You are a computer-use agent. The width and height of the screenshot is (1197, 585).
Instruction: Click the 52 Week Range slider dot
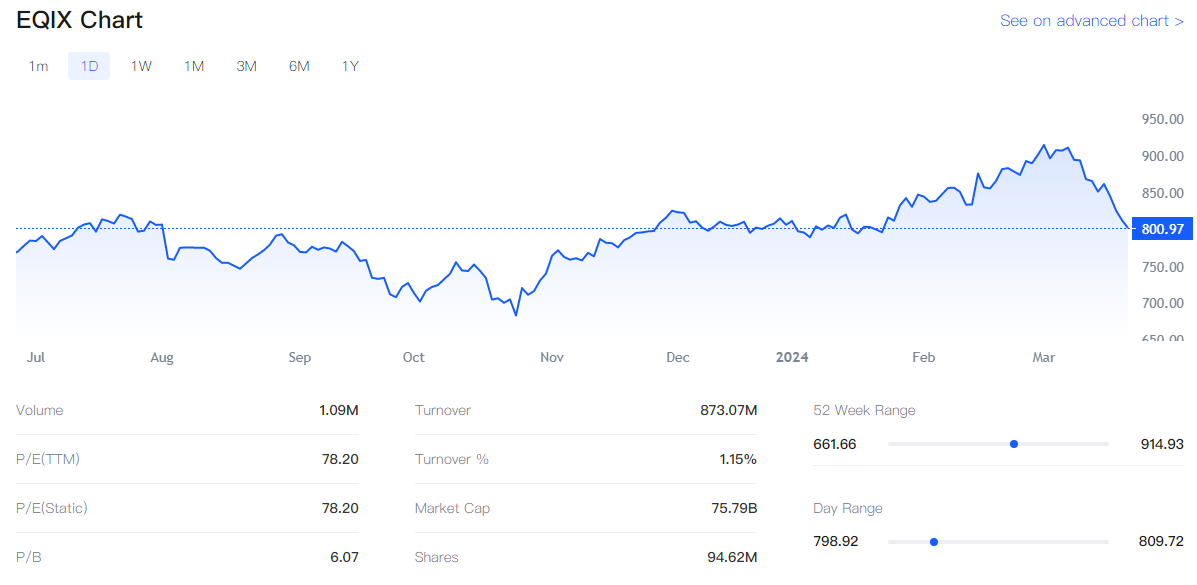coord(1014,443)
